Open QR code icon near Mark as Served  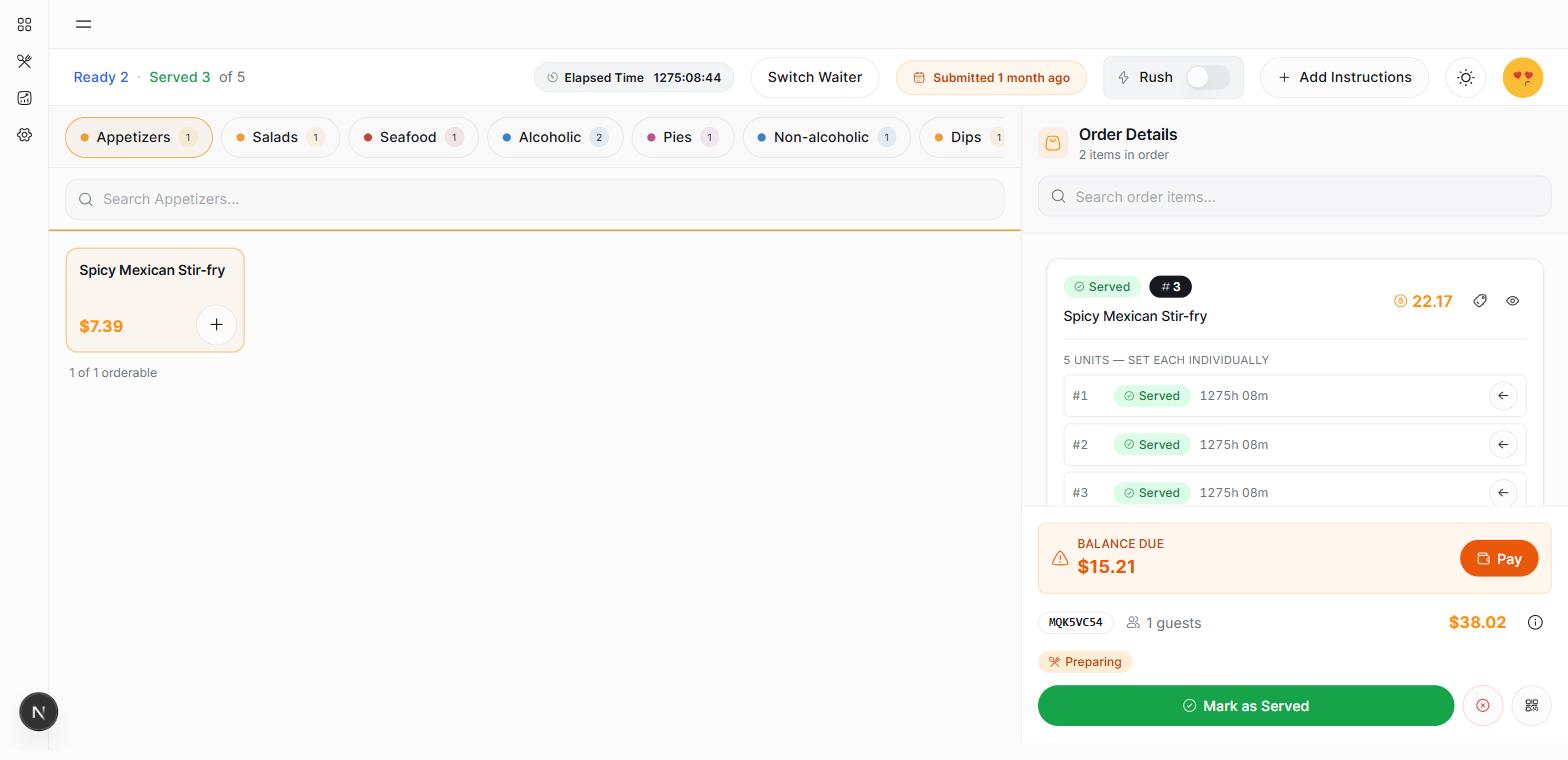[1531, 706]
